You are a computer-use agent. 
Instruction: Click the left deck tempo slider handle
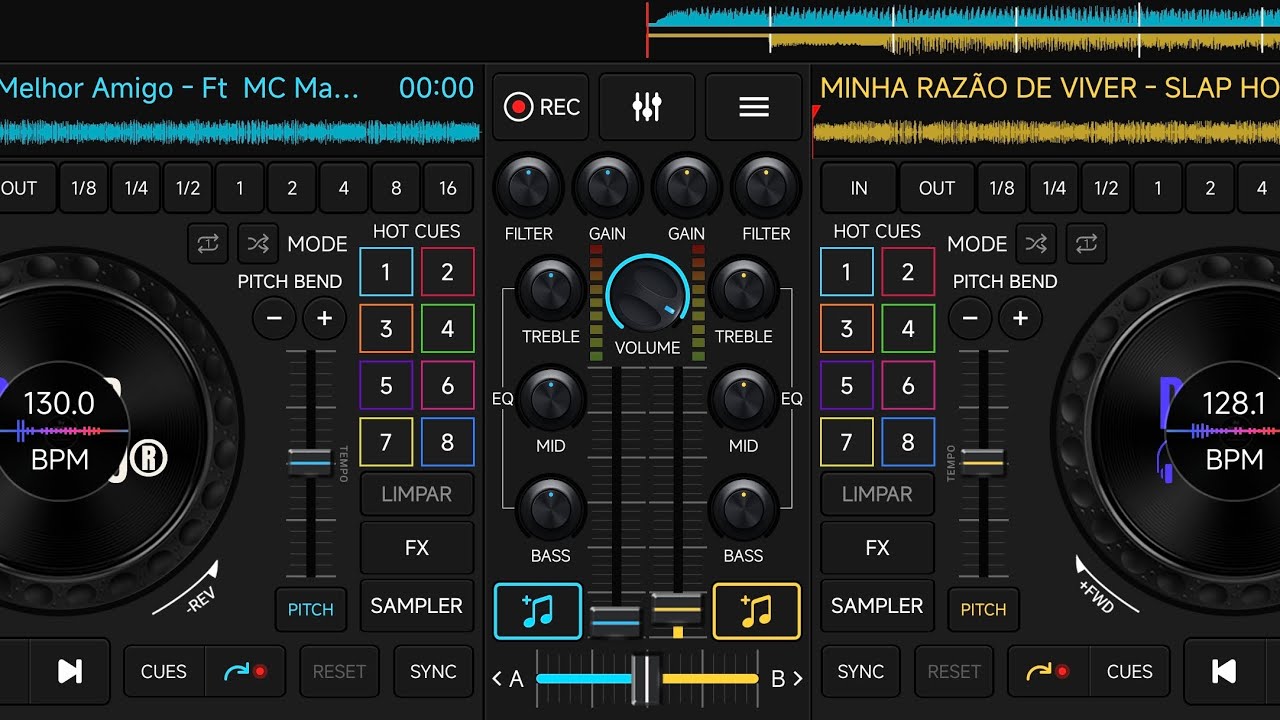tap(310, 463)
